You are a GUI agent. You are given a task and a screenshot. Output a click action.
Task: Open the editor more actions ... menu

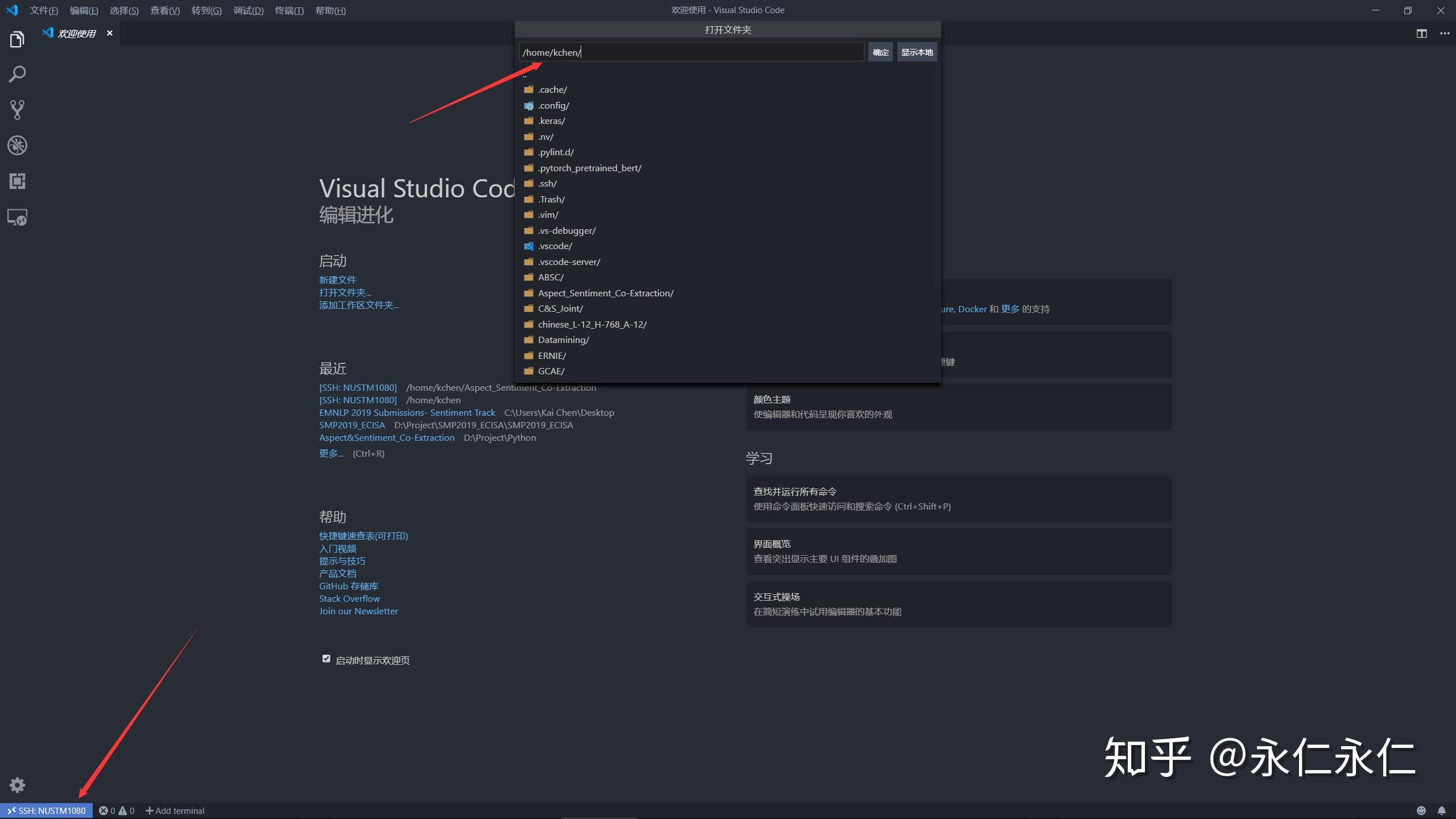[x=1445, y=34]
